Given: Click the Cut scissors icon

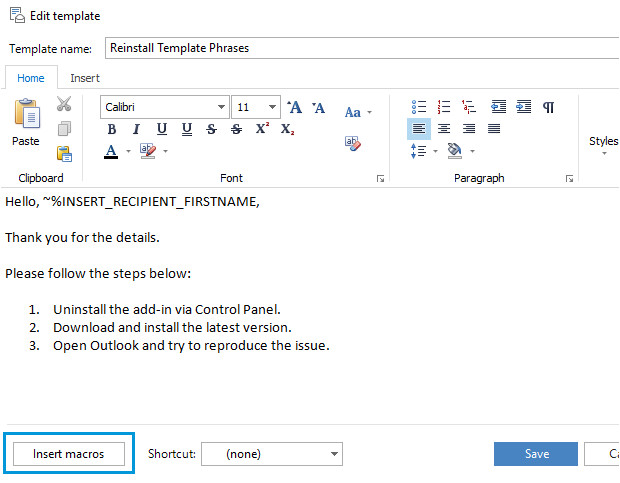Looking at the screenshot, I should point(64,104).
